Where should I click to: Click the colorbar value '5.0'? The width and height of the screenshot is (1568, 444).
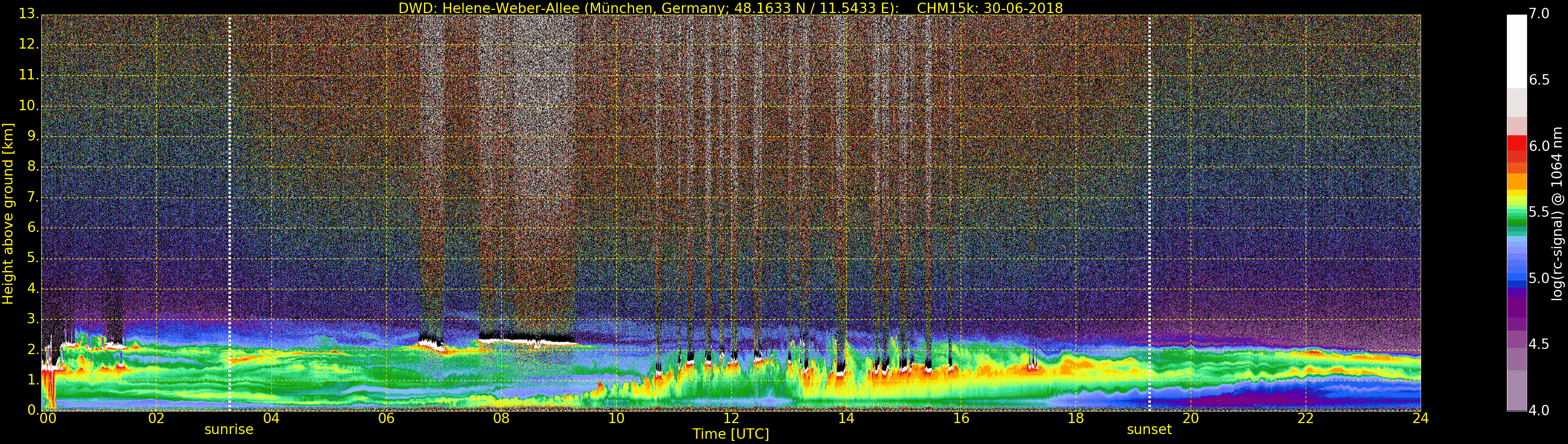(1539, 278)
